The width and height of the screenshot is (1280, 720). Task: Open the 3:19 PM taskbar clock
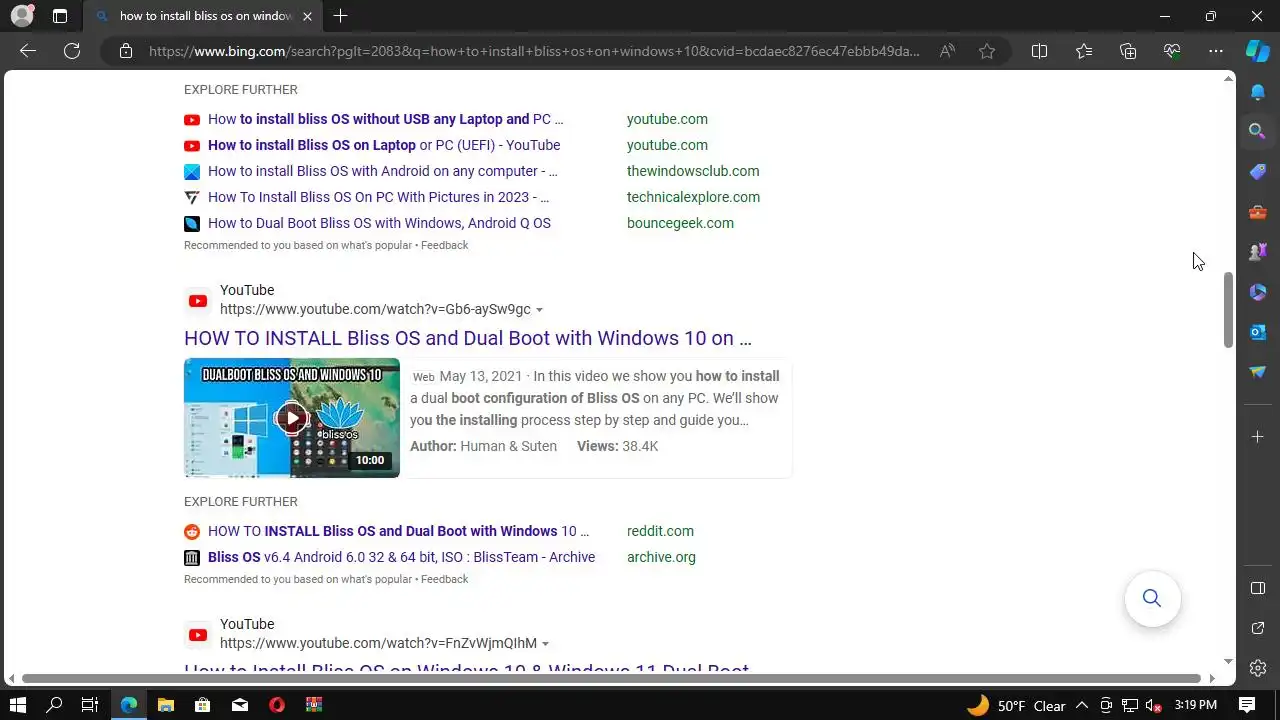pos(1196,705)
